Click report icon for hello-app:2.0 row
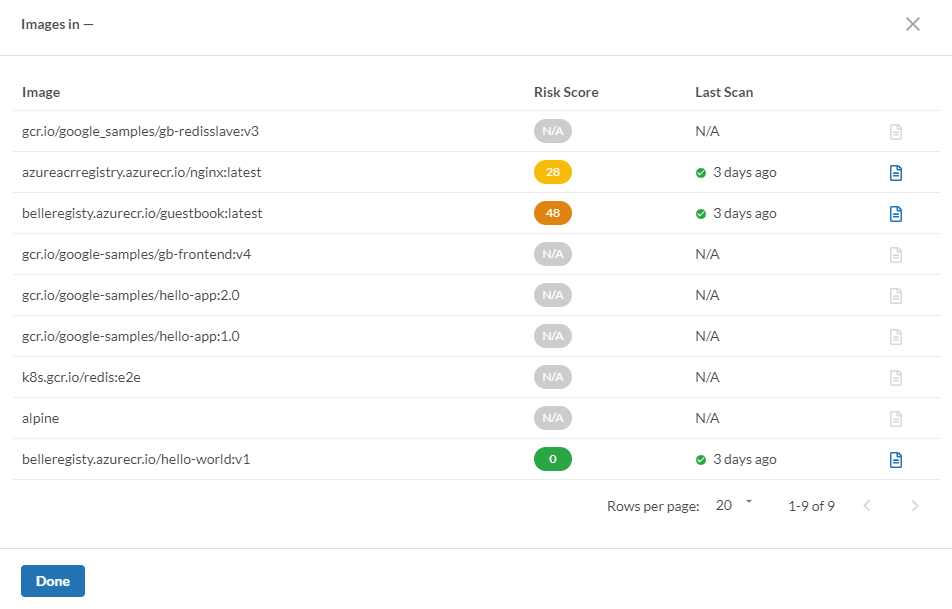This screenshot has height=609, width=952. tap(896, 296)
